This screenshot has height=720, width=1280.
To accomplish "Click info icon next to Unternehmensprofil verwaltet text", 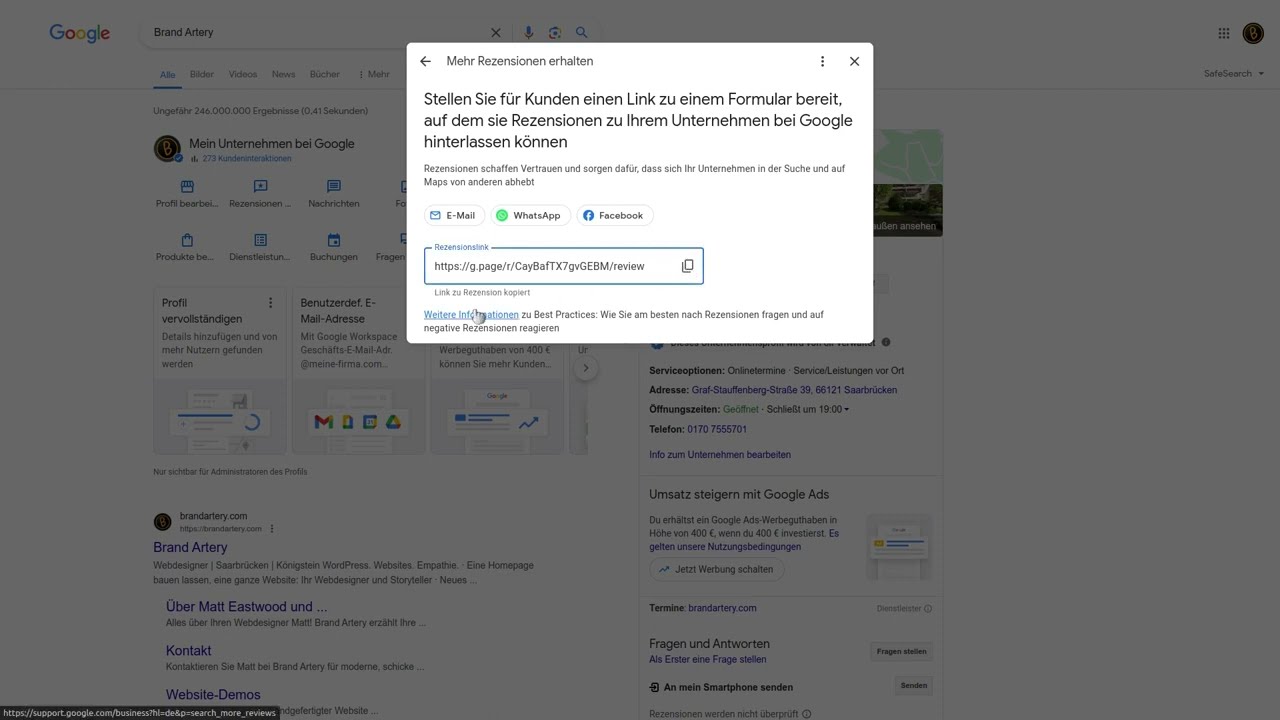I will 886,343.
